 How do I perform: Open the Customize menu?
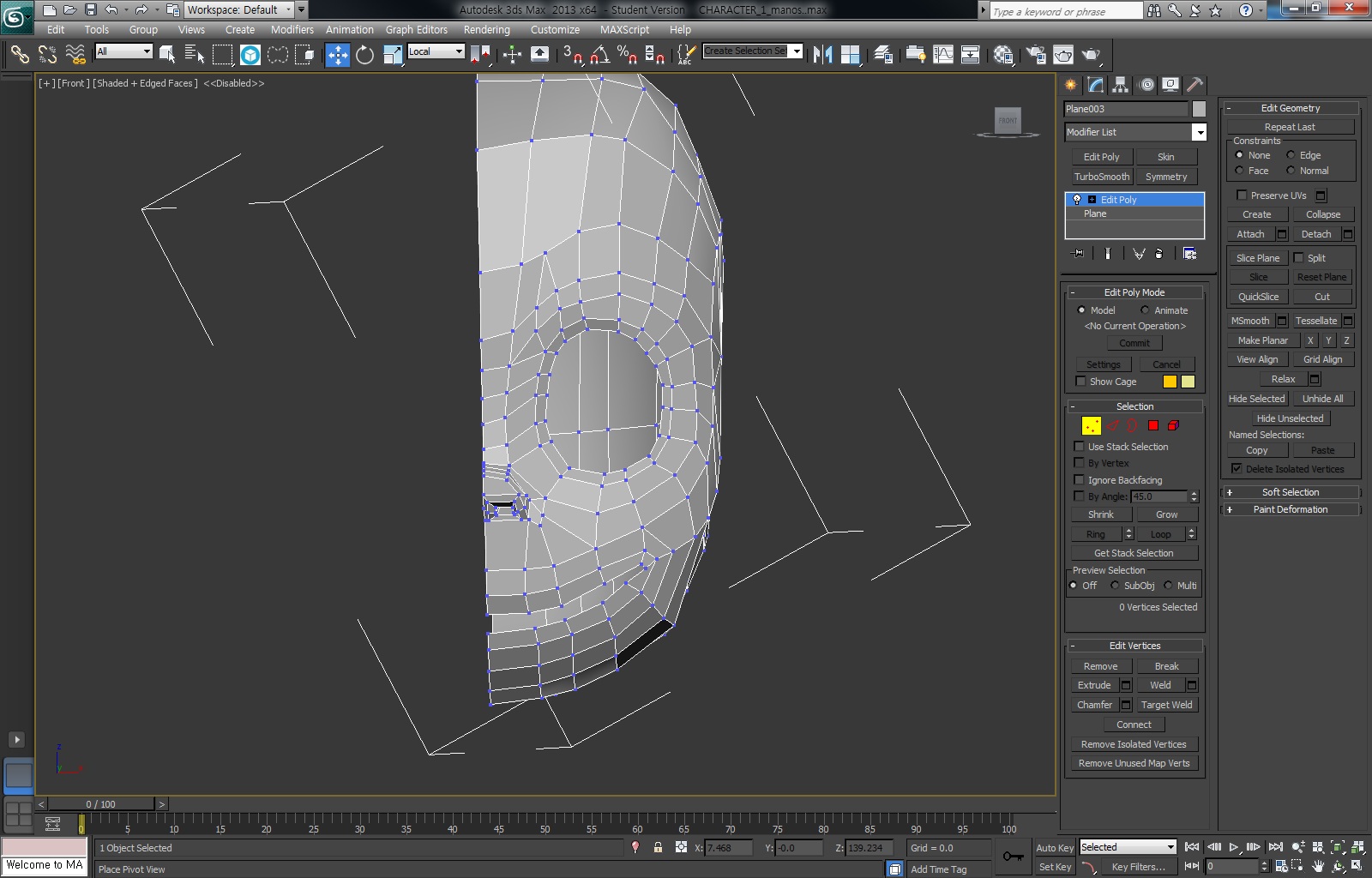[x=555, y=29]
